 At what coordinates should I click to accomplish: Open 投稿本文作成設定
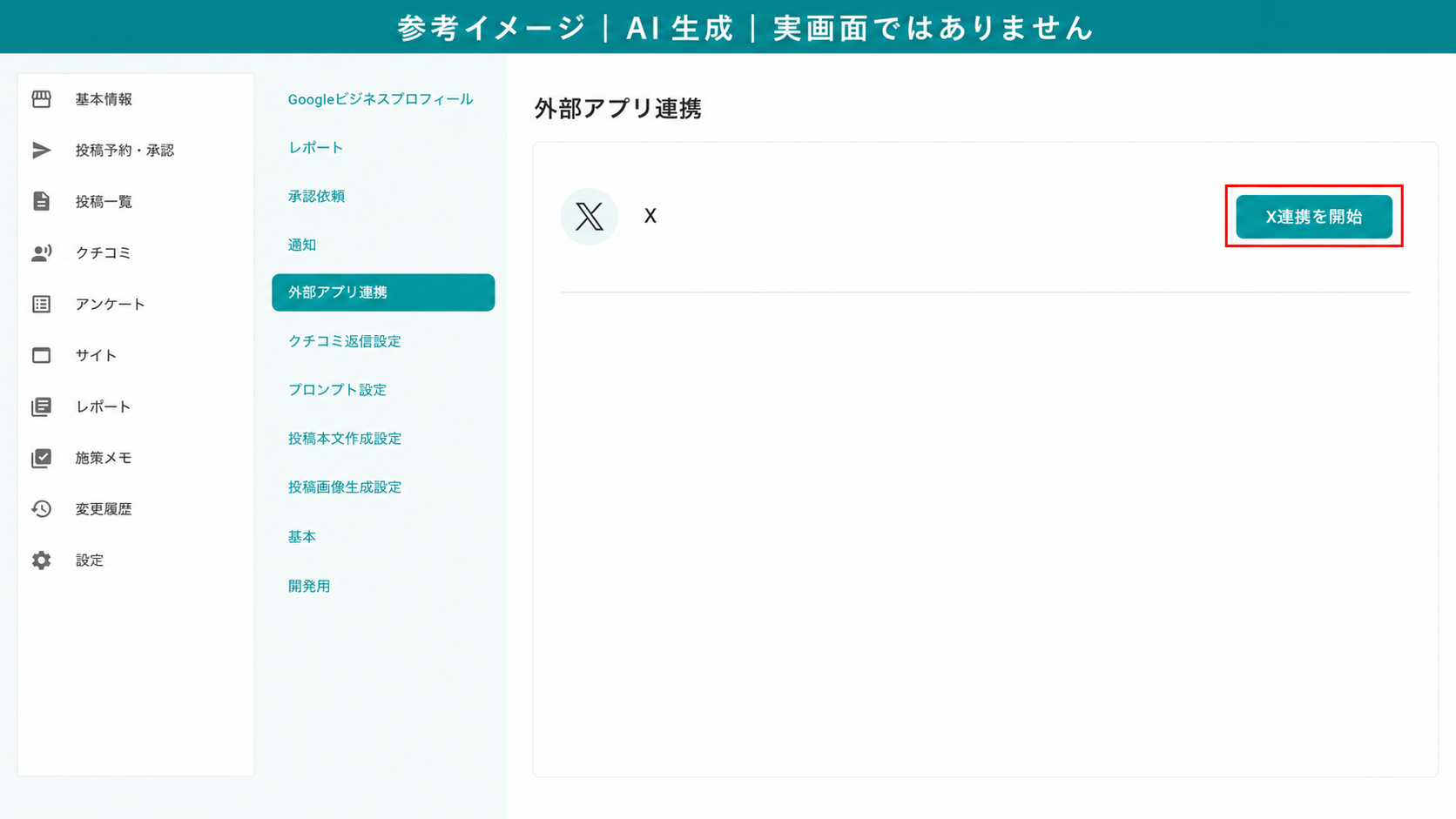pyautogui.click(x=344, y=439)
